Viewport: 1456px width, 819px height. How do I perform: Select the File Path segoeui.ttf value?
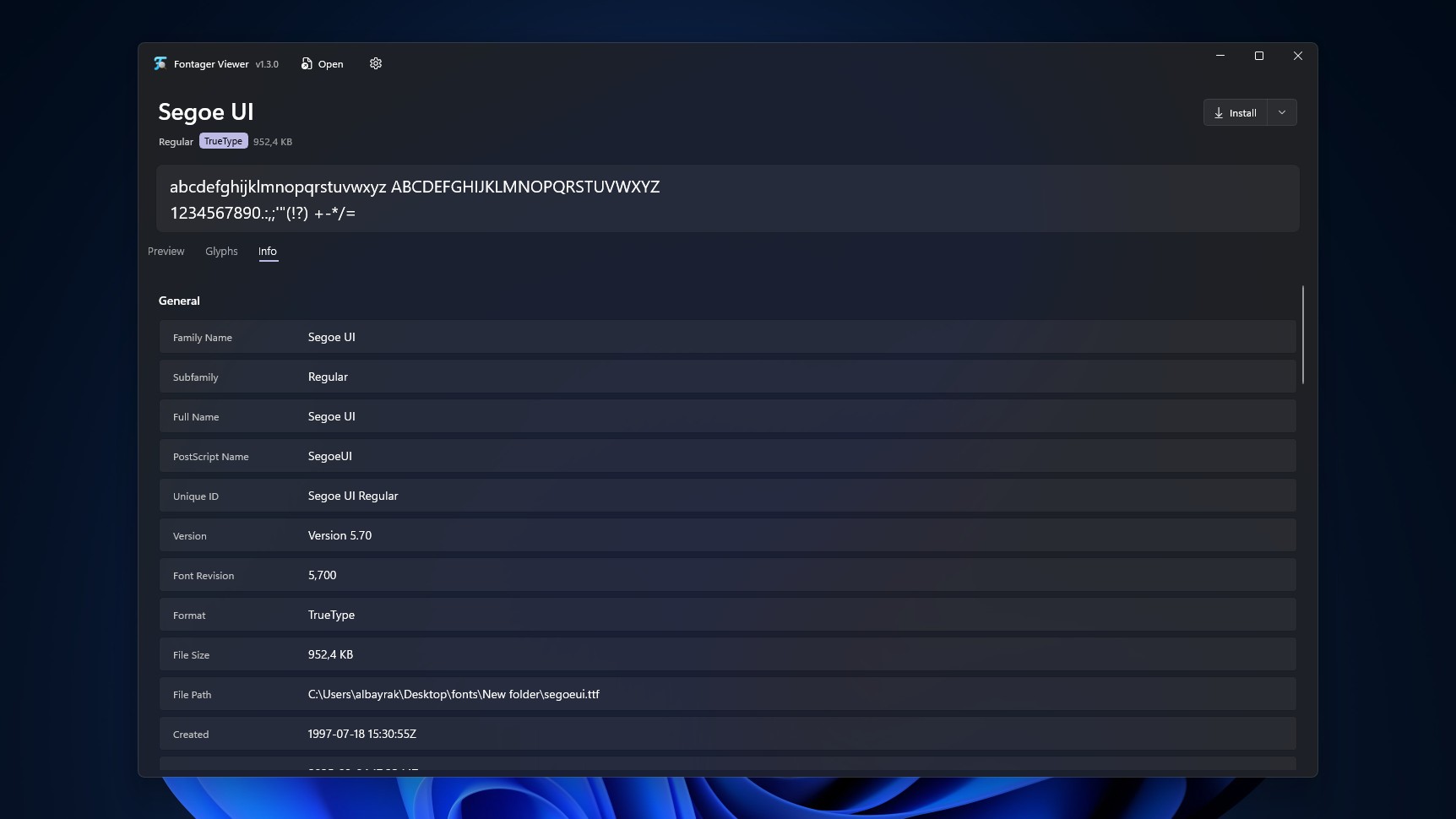point(454,694)
